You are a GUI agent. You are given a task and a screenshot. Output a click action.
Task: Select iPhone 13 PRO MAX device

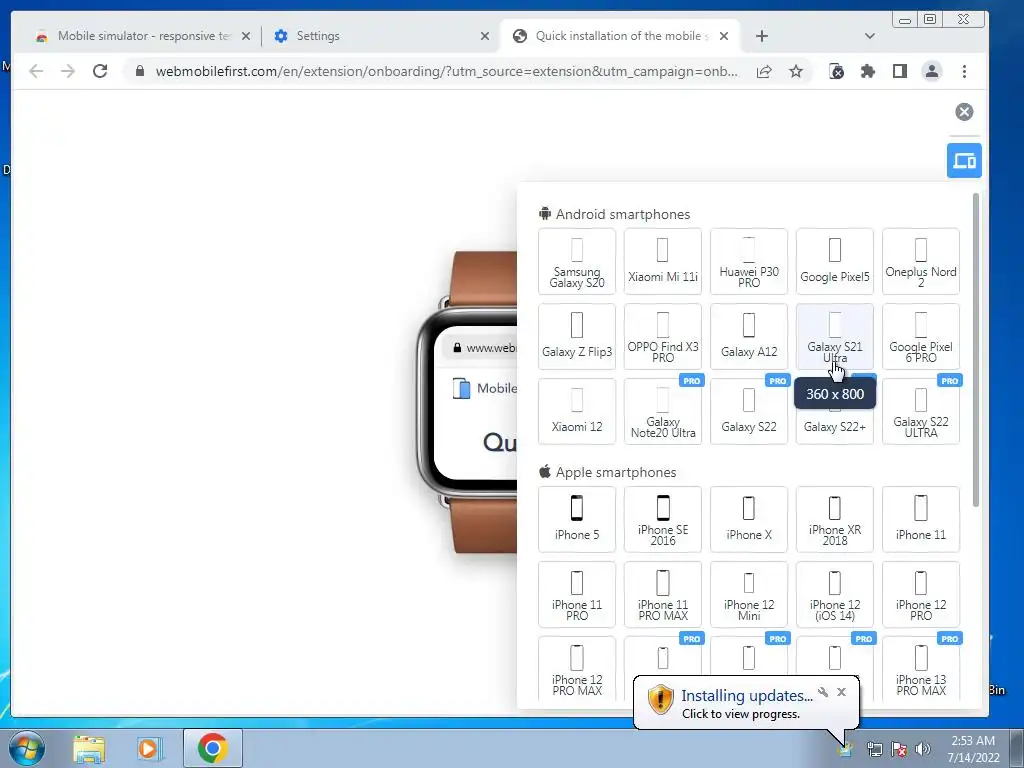tap(921, 669)
